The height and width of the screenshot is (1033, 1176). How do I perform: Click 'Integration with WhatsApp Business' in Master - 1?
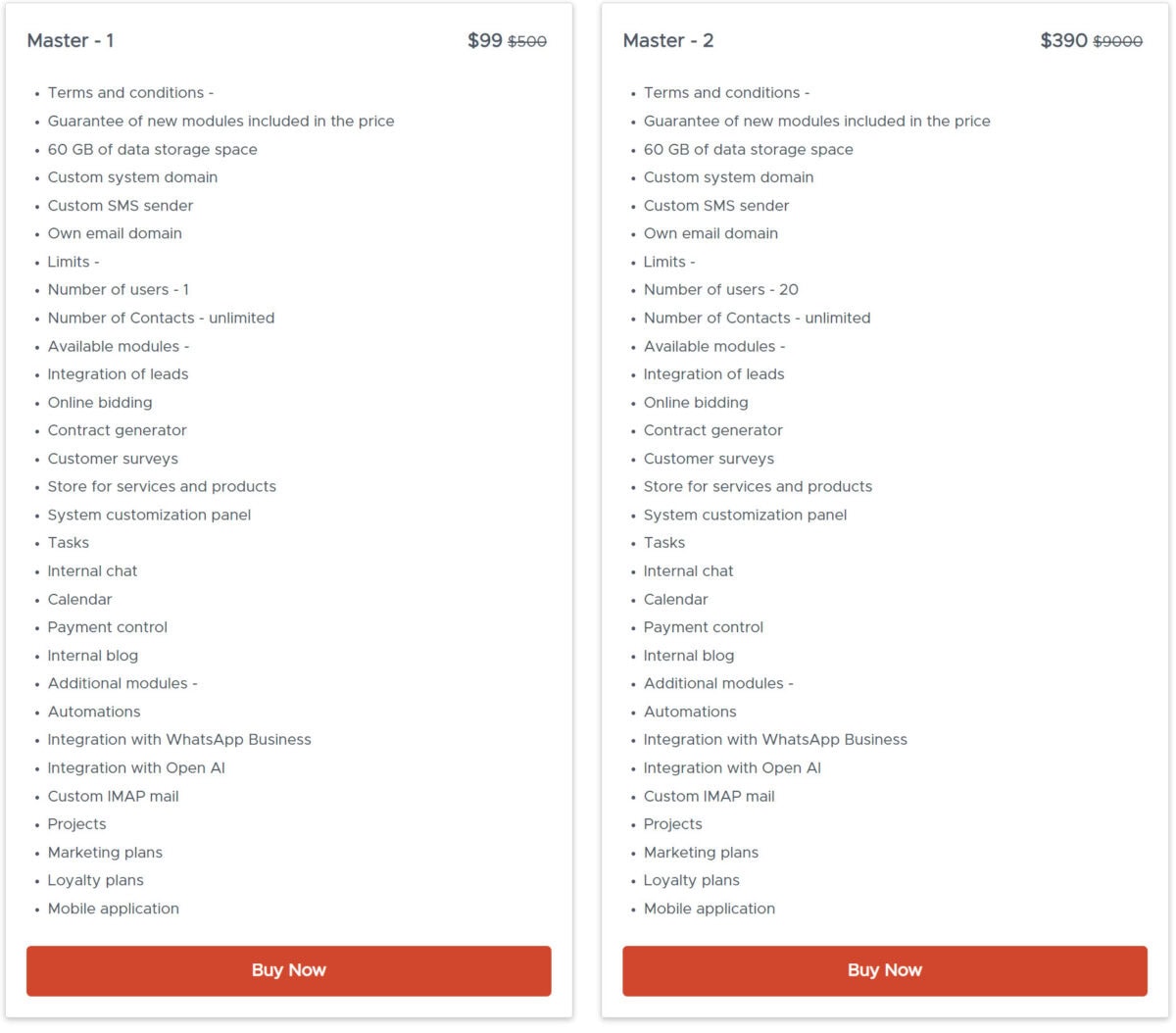[179, 739]
